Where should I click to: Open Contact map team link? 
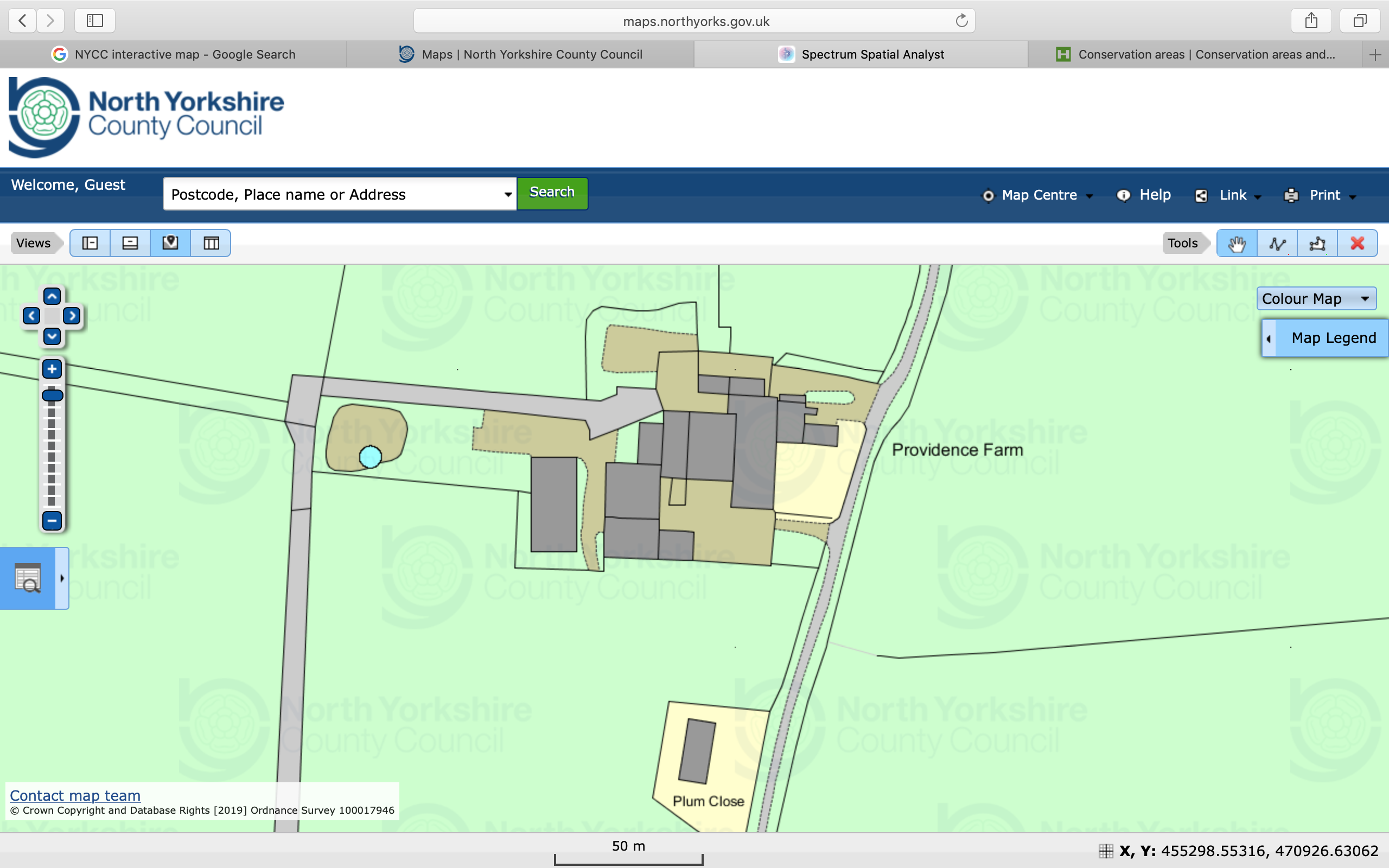click(x=75, y=795)
